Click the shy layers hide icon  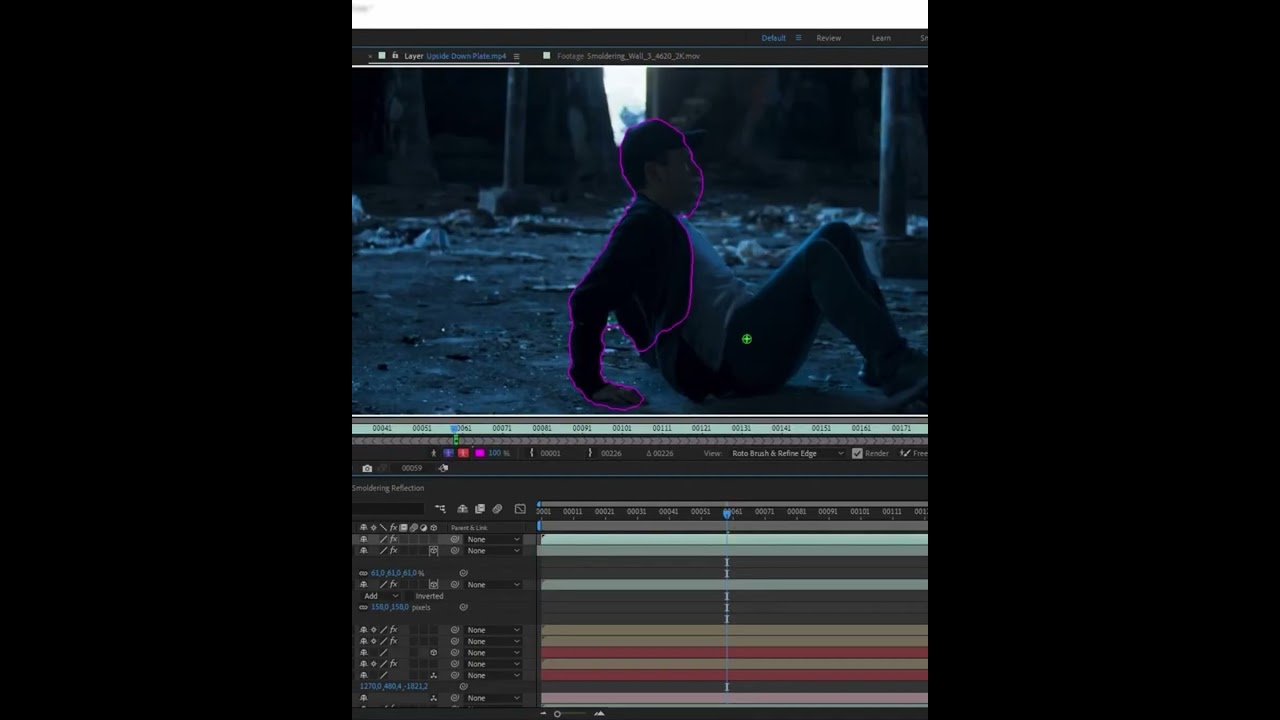[x=462, y=509]
